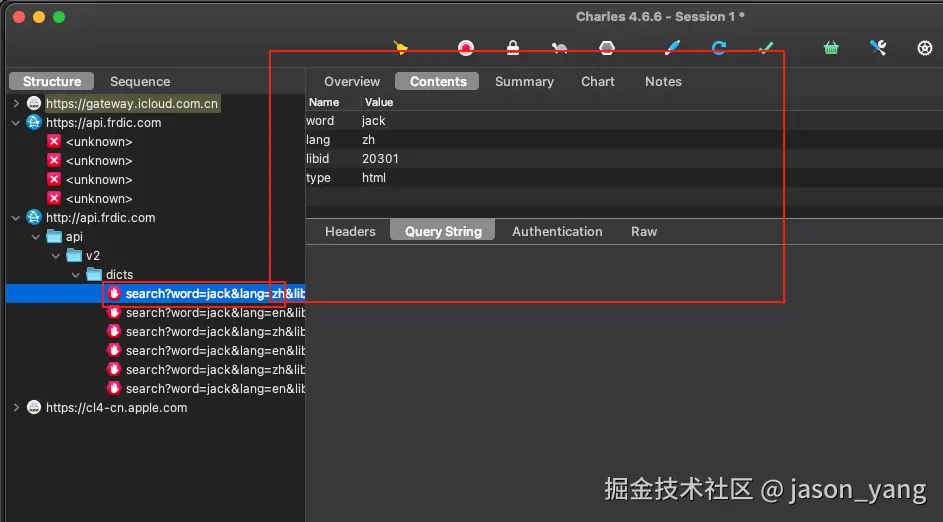Open the Chart tab
The width and height of the screenshot is (943, 522).
click(598, 81)
